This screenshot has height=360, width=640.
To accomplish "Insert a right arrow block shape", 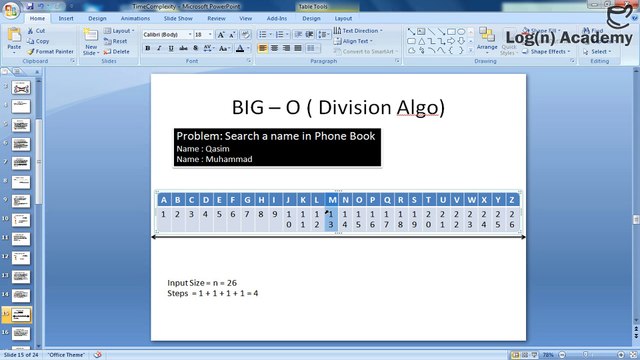I will point(451,41).
